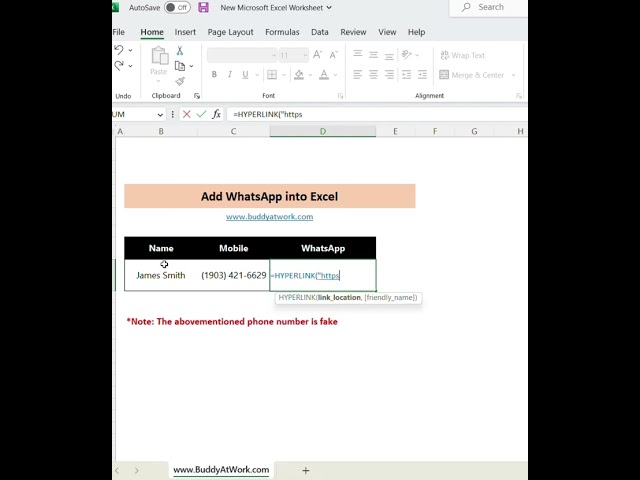640x480 pixels.
Task: Click the Middle Align icon
Action: 373,54
